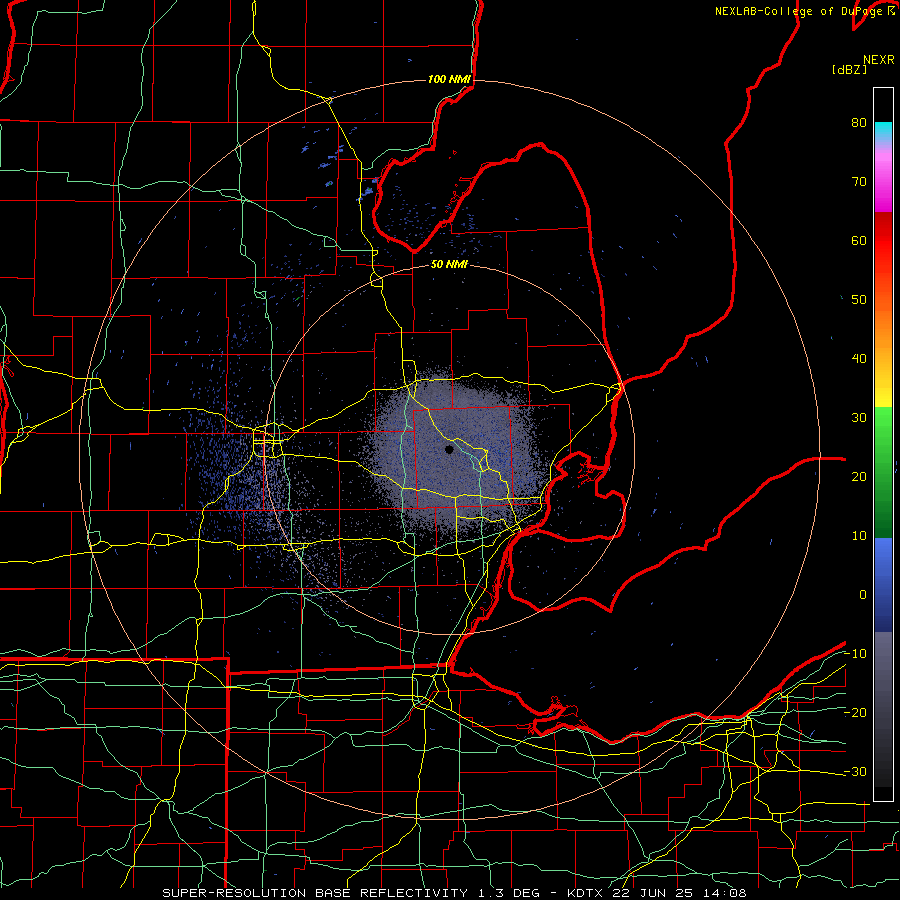Click the black radar site dot
This screenshot has height=900, width=900.
(449, 449)
